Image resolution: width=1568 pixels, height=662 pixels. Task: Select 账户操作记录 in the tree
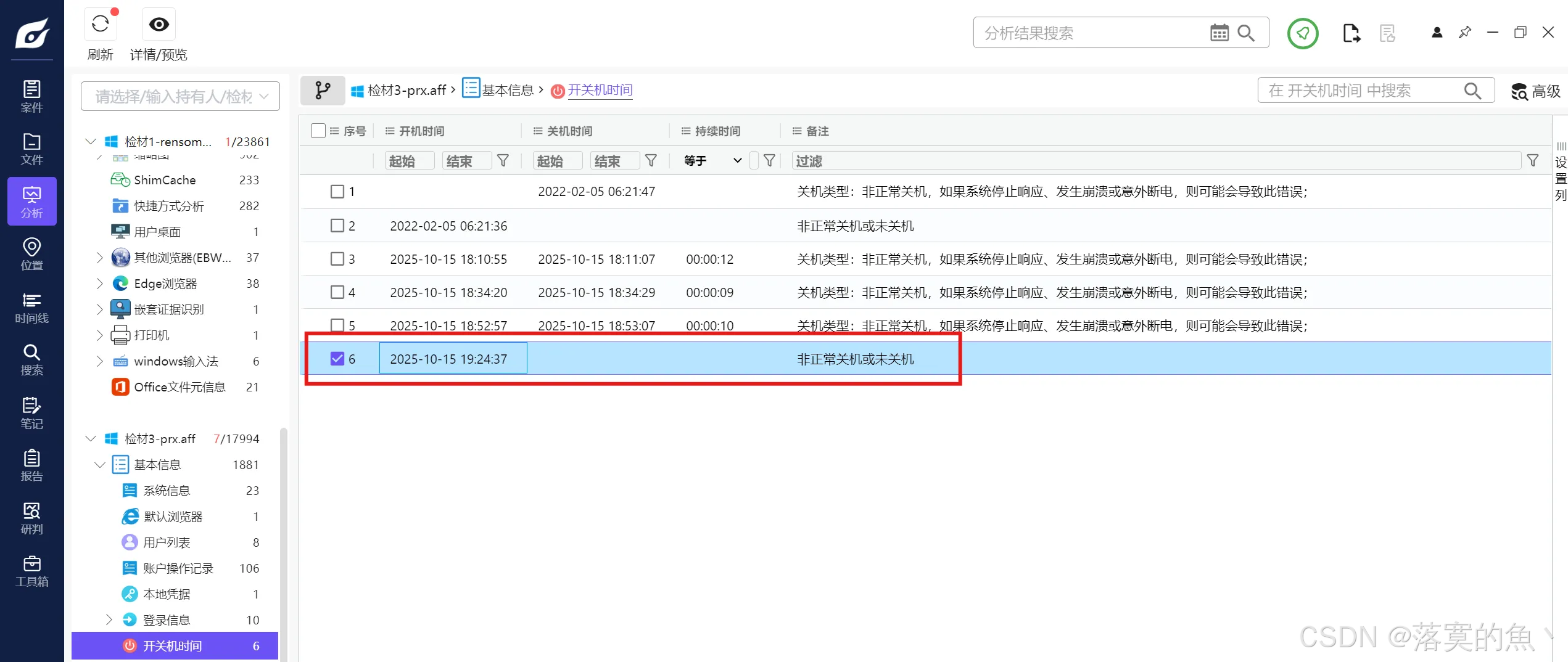point(178,568)
